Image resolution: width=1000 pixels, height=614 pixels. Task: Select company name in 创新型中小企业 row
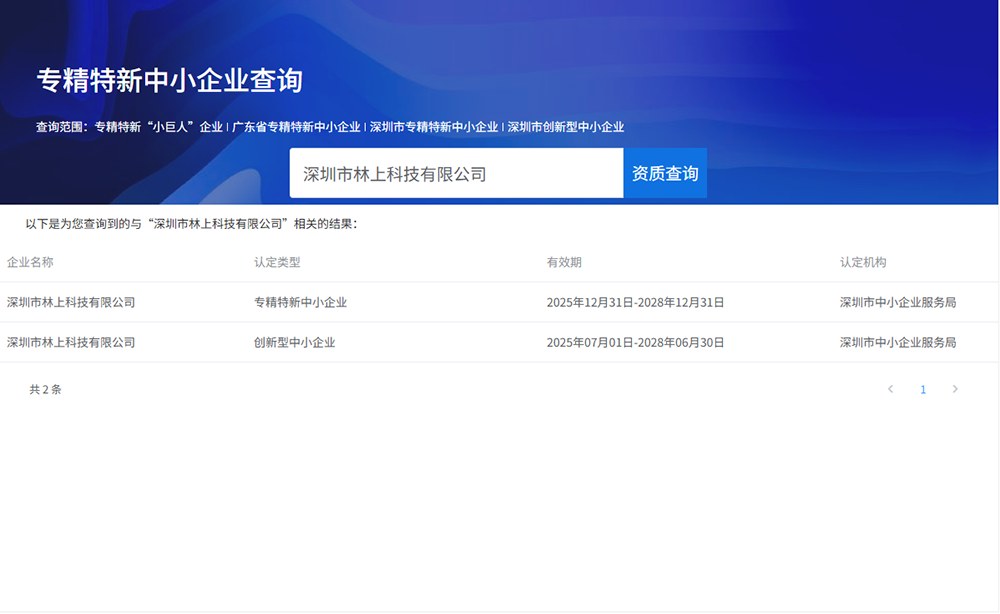(71, 342)
